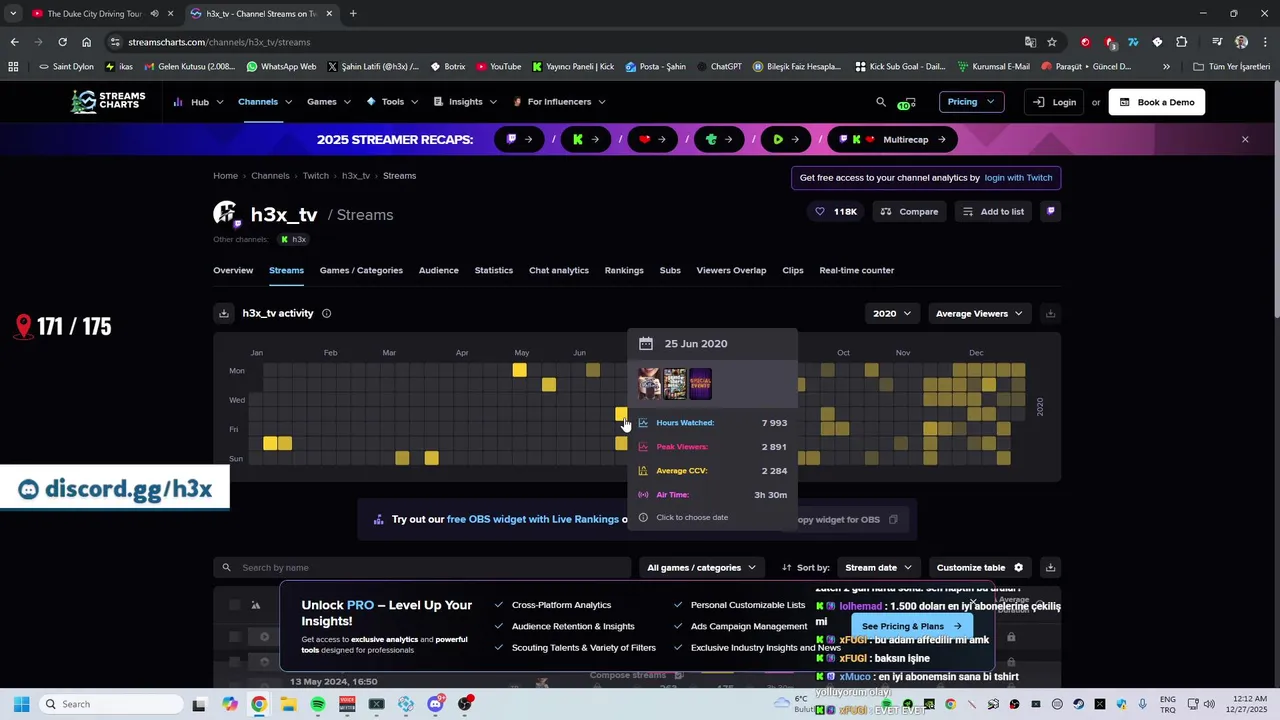Open All games / categories filter dropdown
The width and height of the screenshot is (1280, 720).
click(x=701, y=567)
